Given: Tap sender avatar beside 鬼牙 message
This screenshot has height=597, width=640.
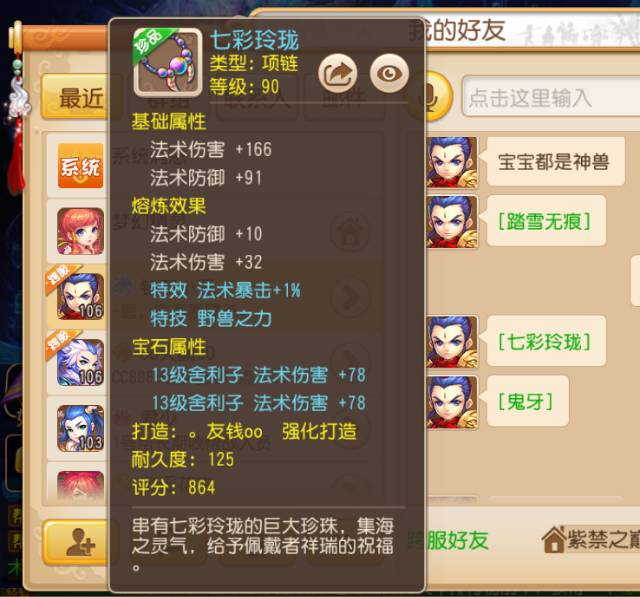Looking at the screenshot, I should tap(451, 402).
